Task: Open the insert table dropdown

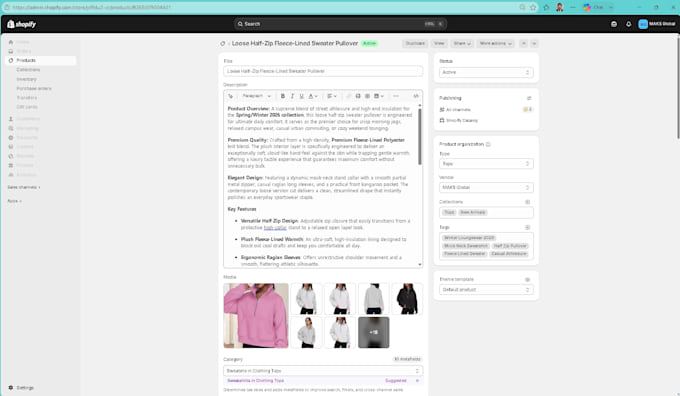Action: click(x=379, y=96)
